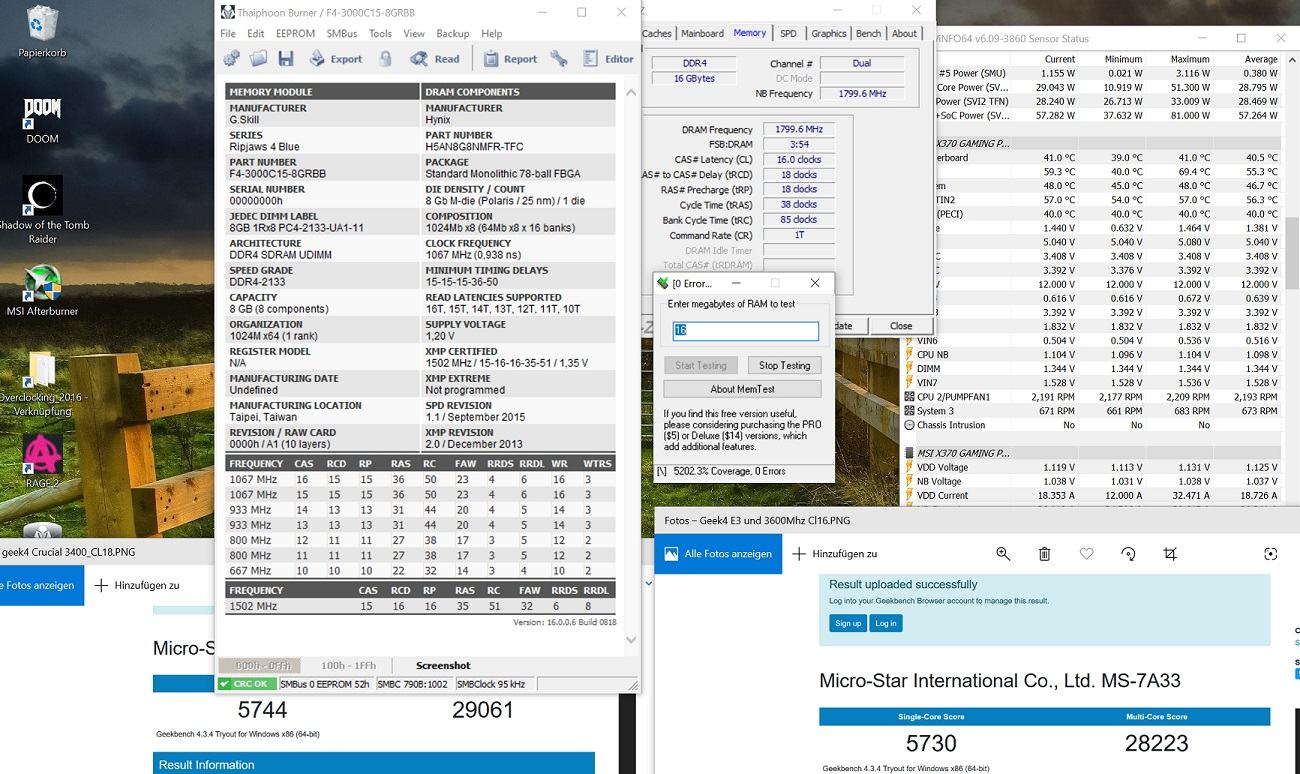
Task: Click the gear settings icon in Thaiphoon Burner
Action: (231, 59)
